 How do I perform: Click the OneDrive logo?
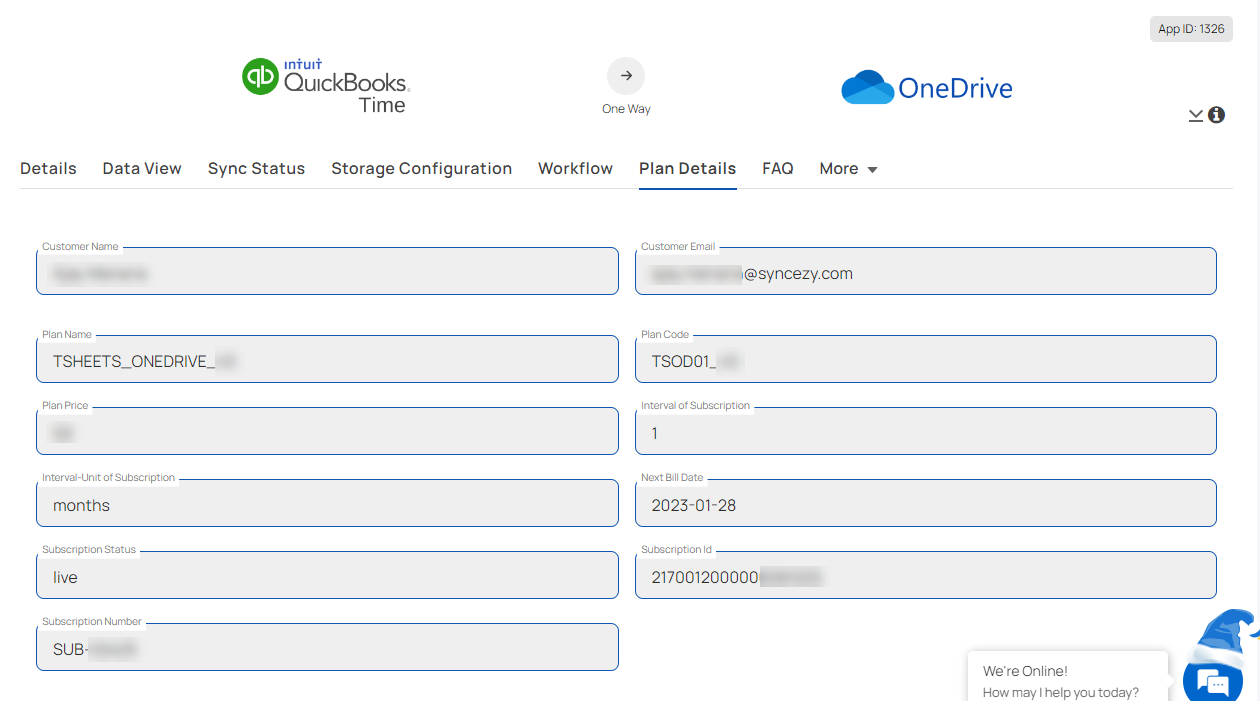tap(927, 88)
